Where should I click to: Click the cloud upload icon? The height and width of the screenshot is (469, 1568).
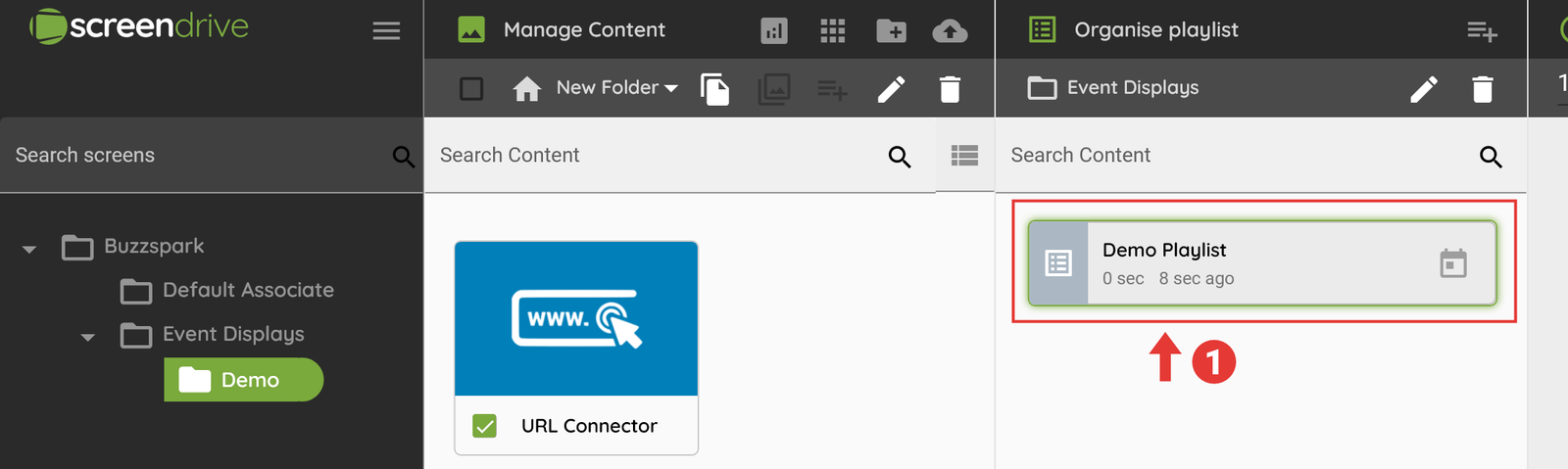pos(949,30)
